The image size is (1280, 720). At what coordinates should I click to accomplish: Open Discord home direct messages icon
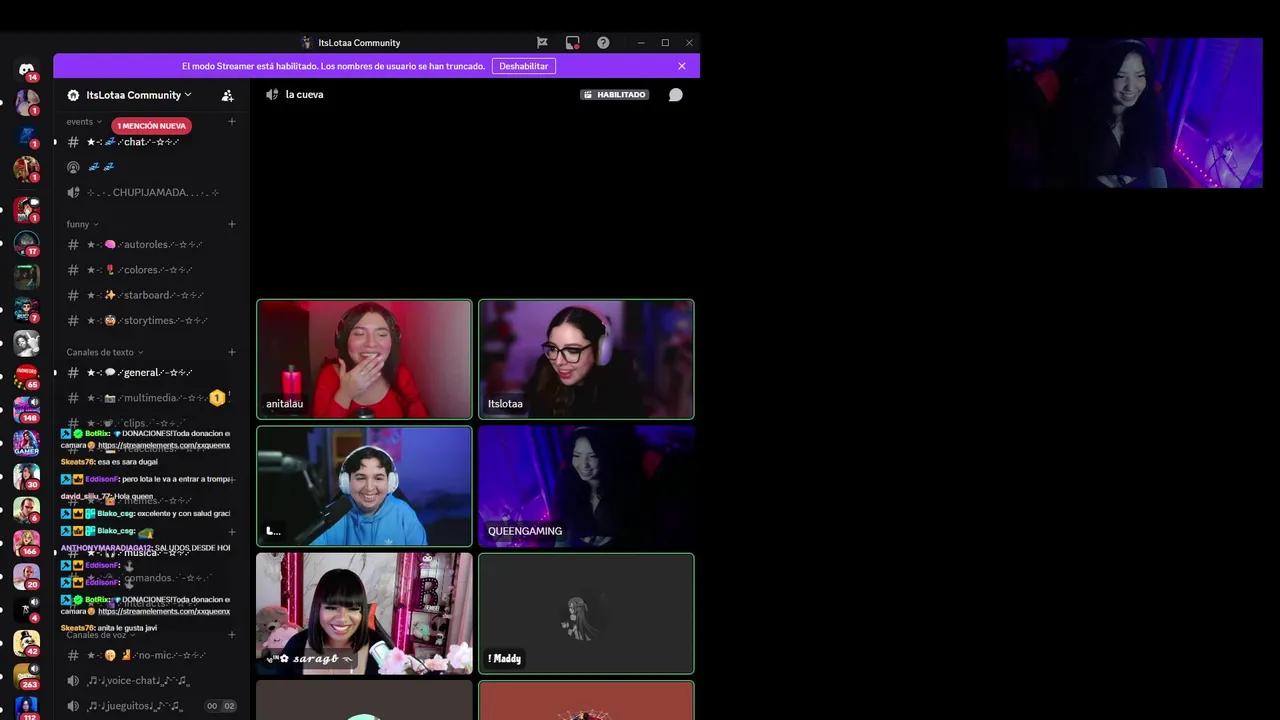point(27,70)
